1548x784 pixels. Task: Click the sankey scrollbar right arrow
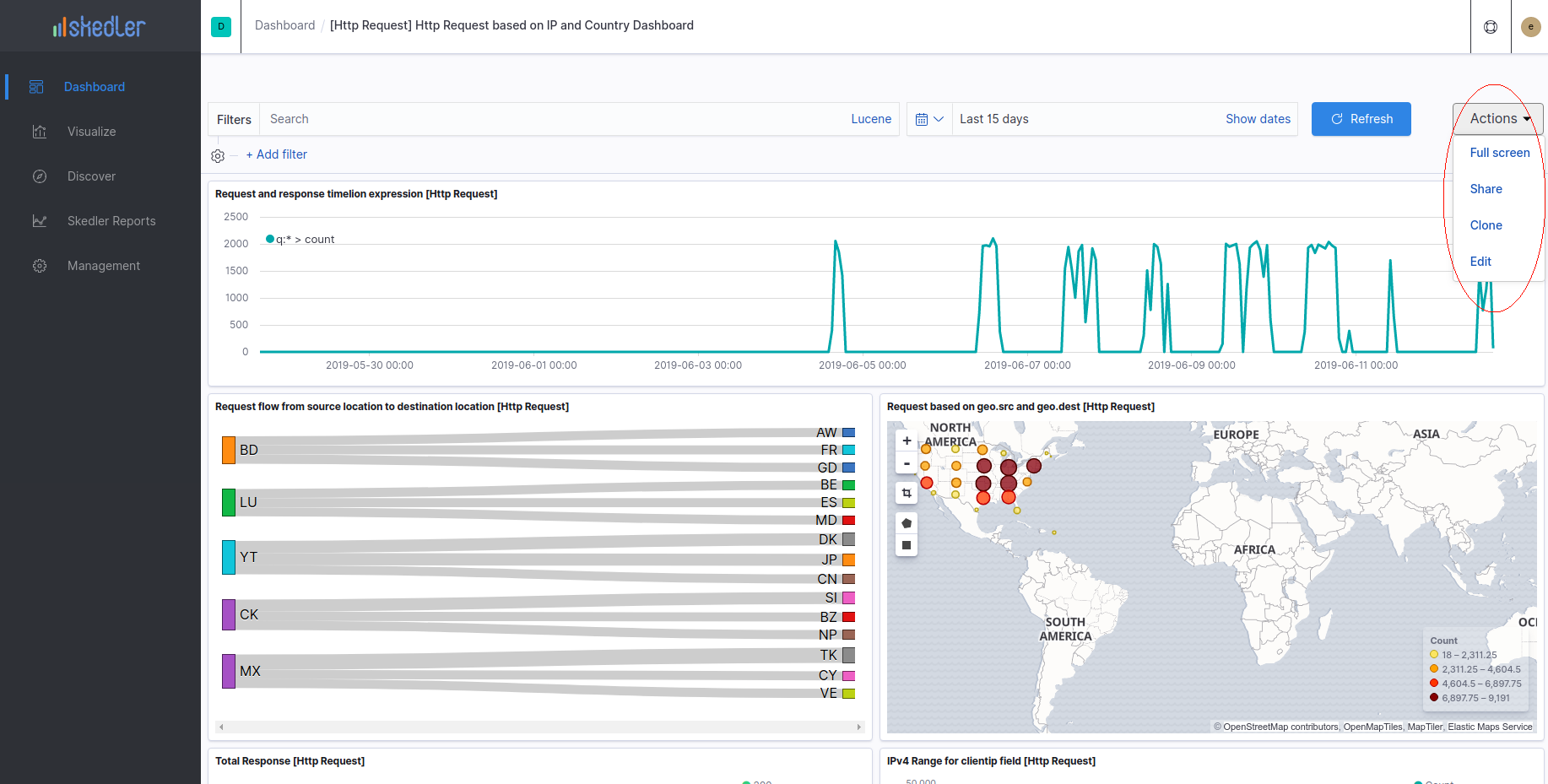[859, 727]
